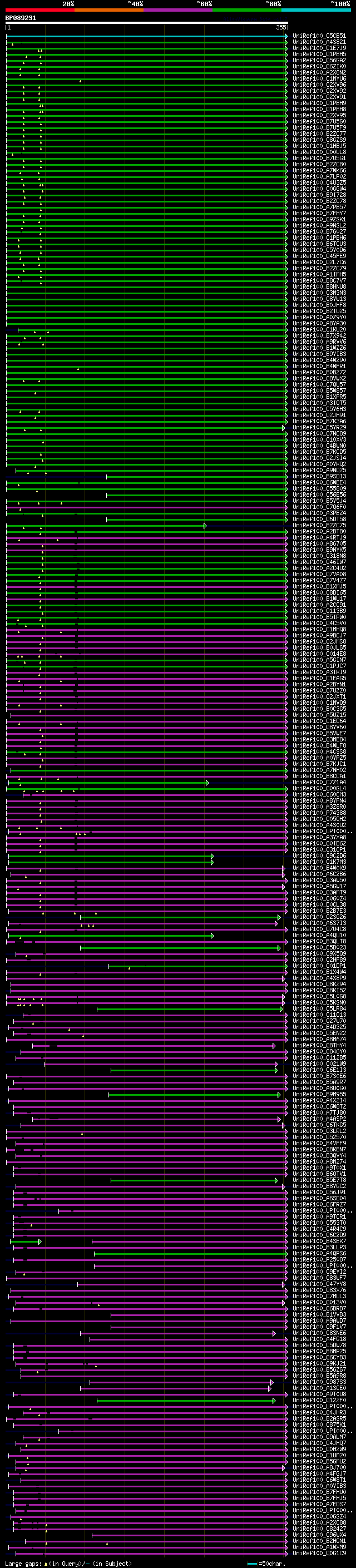Click label UniRef100_Q8GZS9
This screenshot has width=356, height=1568.
(319, 140)
